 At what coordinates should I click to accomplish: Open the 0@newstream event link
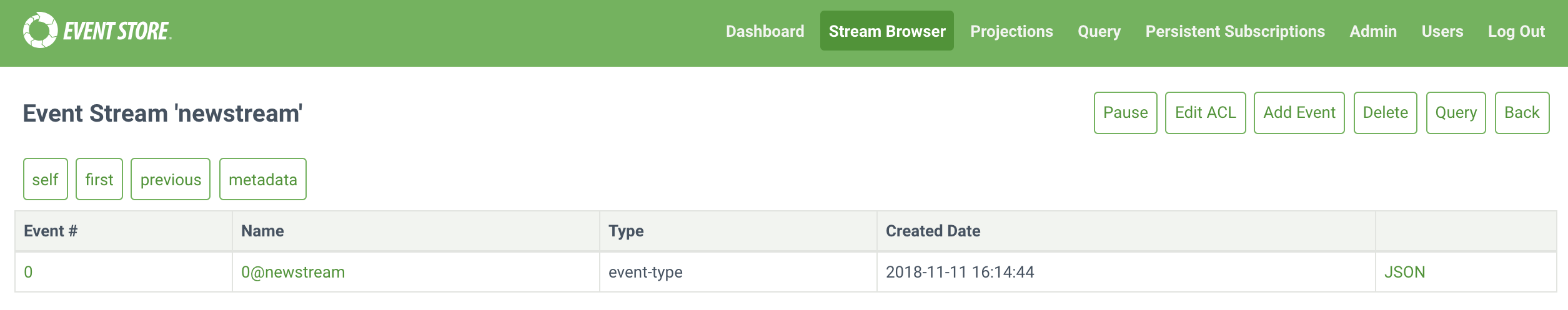pyautogui.click(x=293, y=273)
